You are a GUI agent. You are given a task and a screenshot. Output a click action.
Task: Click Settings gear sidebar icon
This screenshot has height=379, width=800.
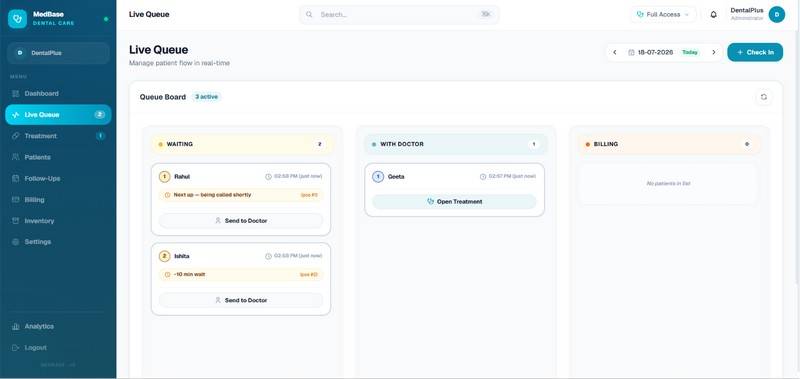click(15, 242)
